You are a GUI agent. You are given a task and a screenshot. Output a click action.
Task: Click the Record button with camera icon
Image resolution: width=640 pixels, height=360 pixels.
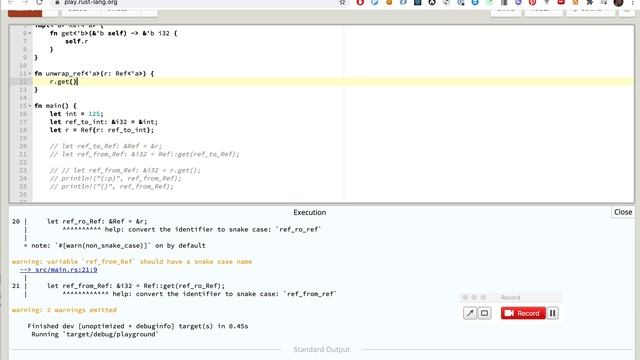coord(523,313)
